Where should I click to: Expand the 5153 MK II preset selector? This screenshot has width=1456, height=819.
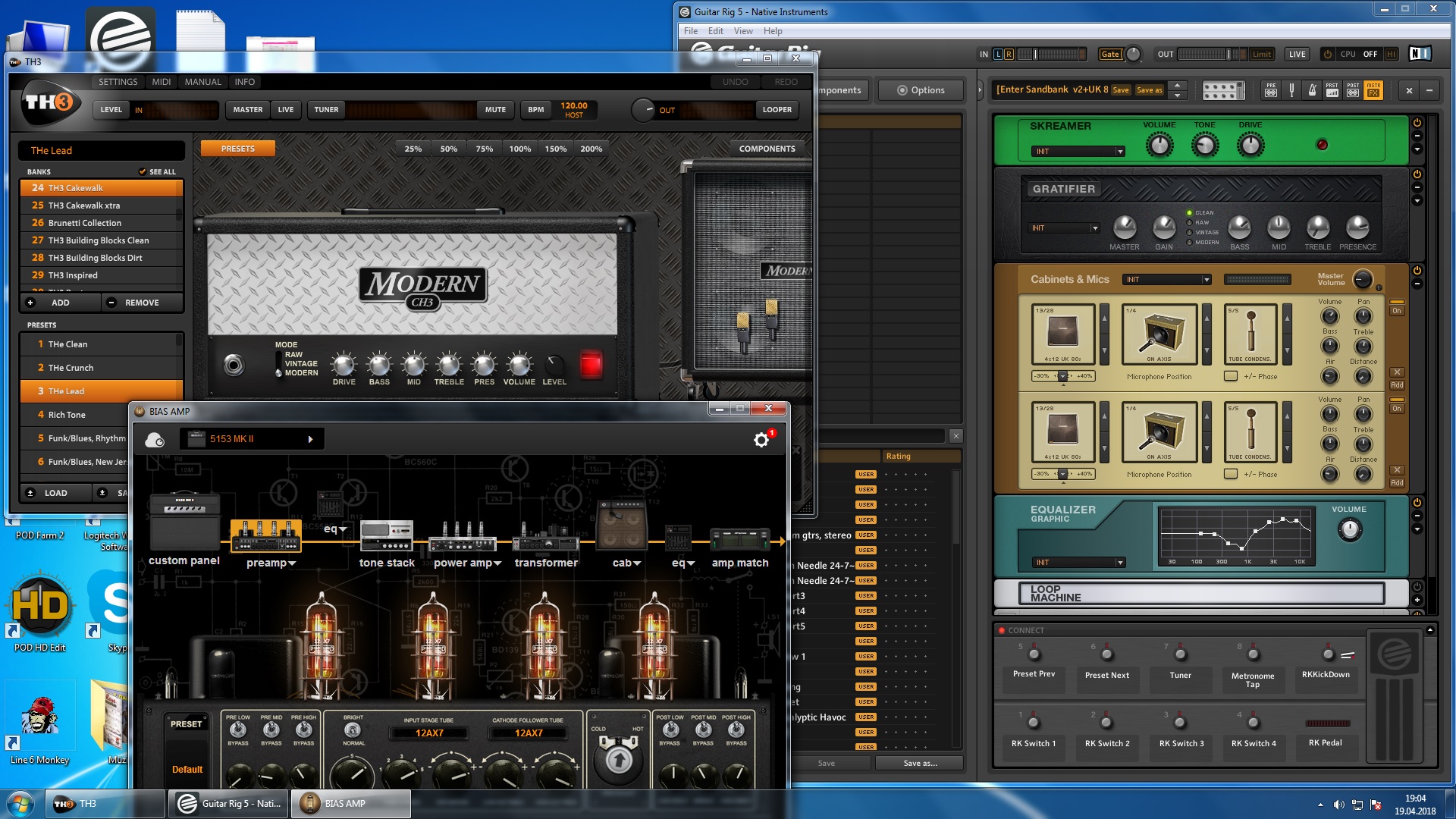[x=310, y=439]
